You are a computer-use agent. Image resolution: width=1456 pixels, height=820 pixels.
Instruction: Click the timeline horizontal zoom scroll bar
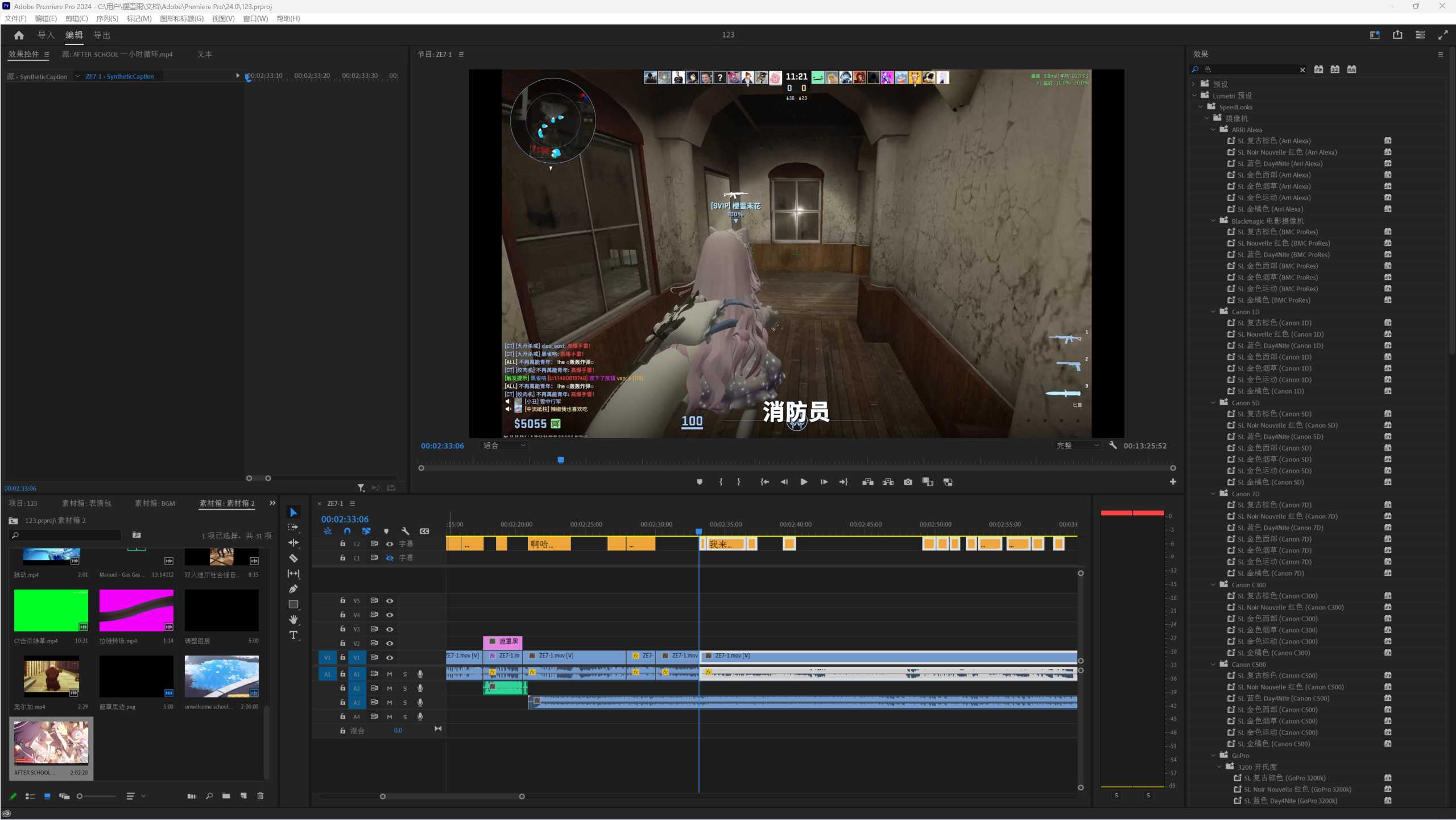click(452, 797)
